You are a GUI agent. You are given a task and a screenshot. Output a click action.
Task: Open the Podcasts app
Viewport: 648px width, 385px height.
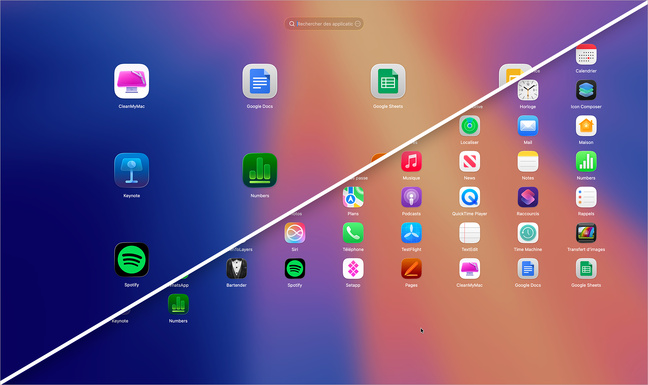point(411,197)
